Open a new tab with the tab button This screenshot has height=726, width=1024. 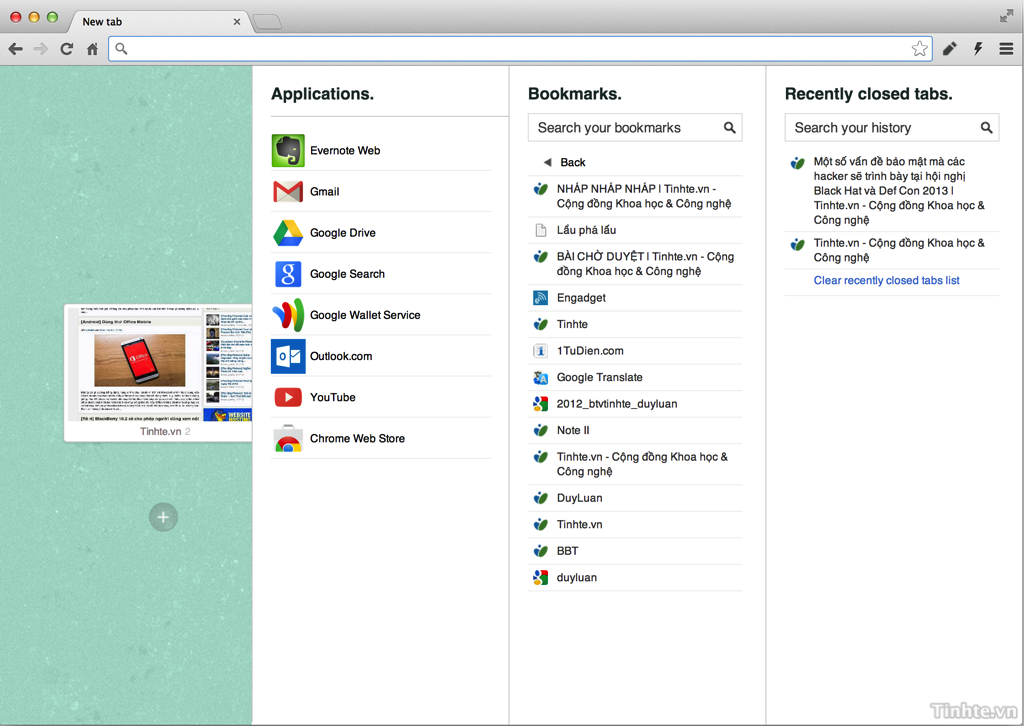tap(267, 22)
